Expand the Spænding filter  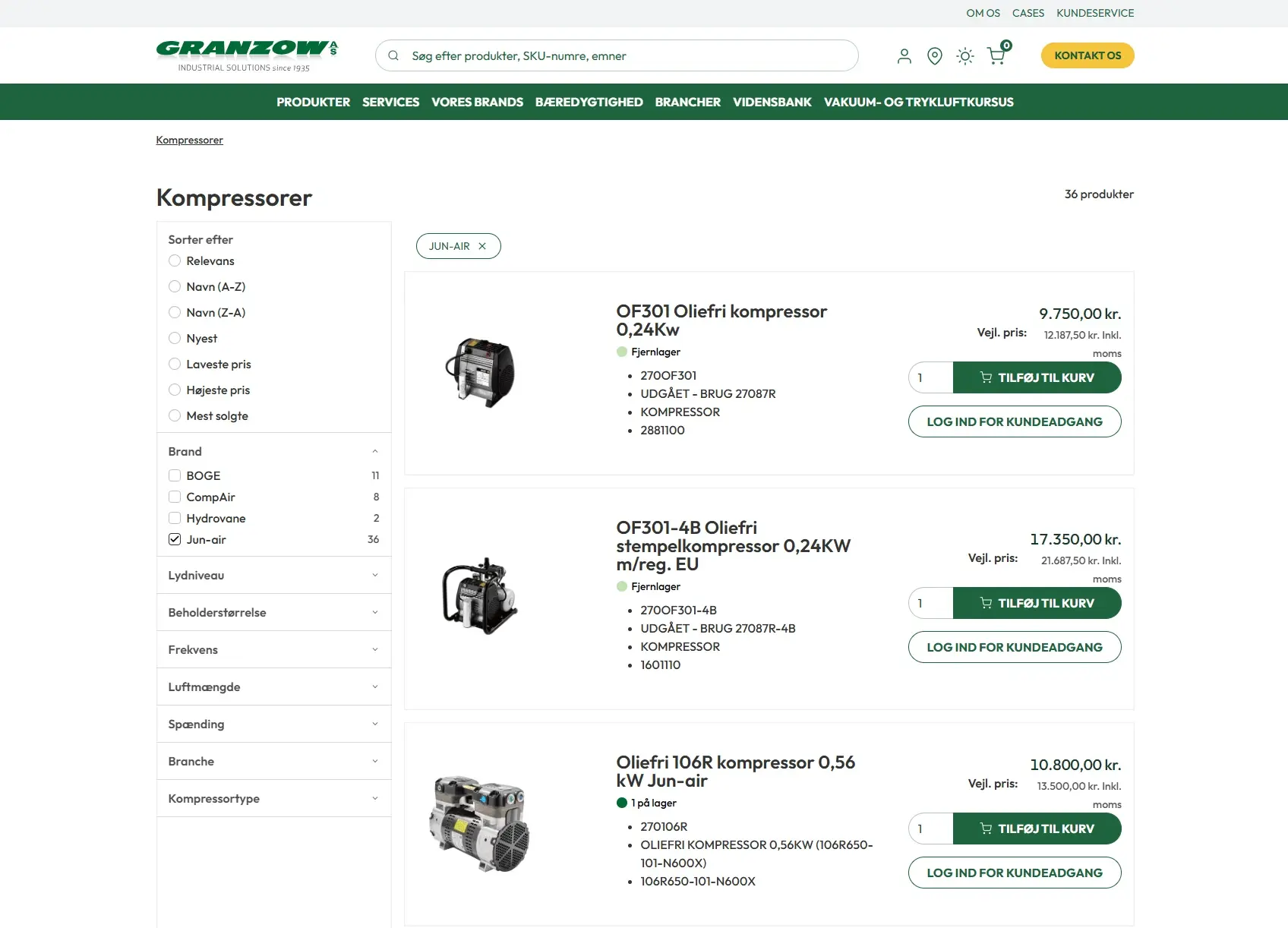tap(273, 724)
